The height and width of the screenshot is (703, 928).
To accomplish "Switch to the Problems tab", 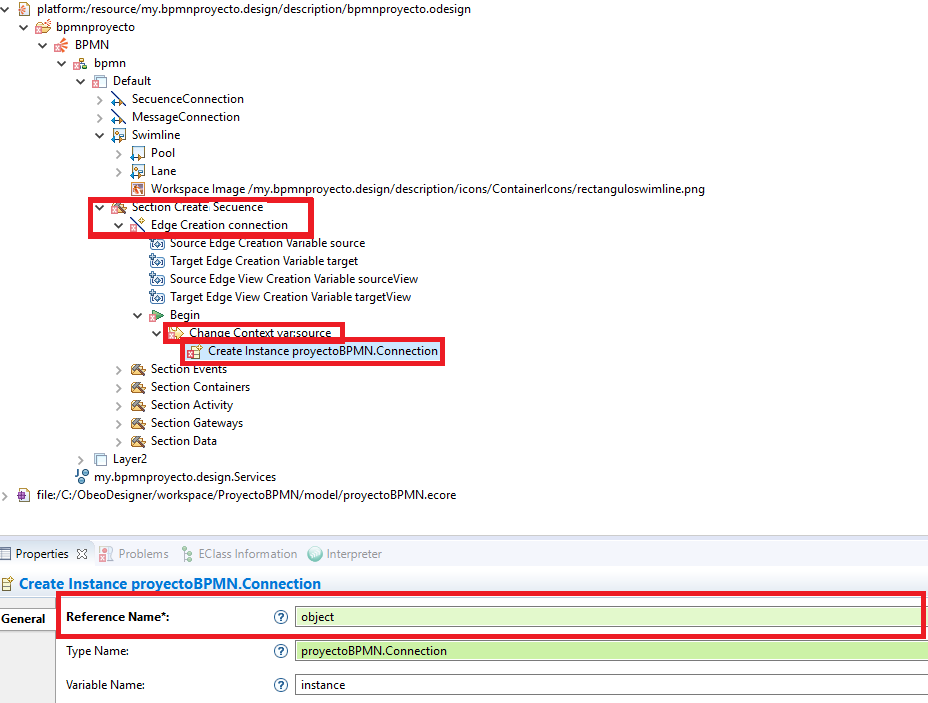I will tap(134, 554).
